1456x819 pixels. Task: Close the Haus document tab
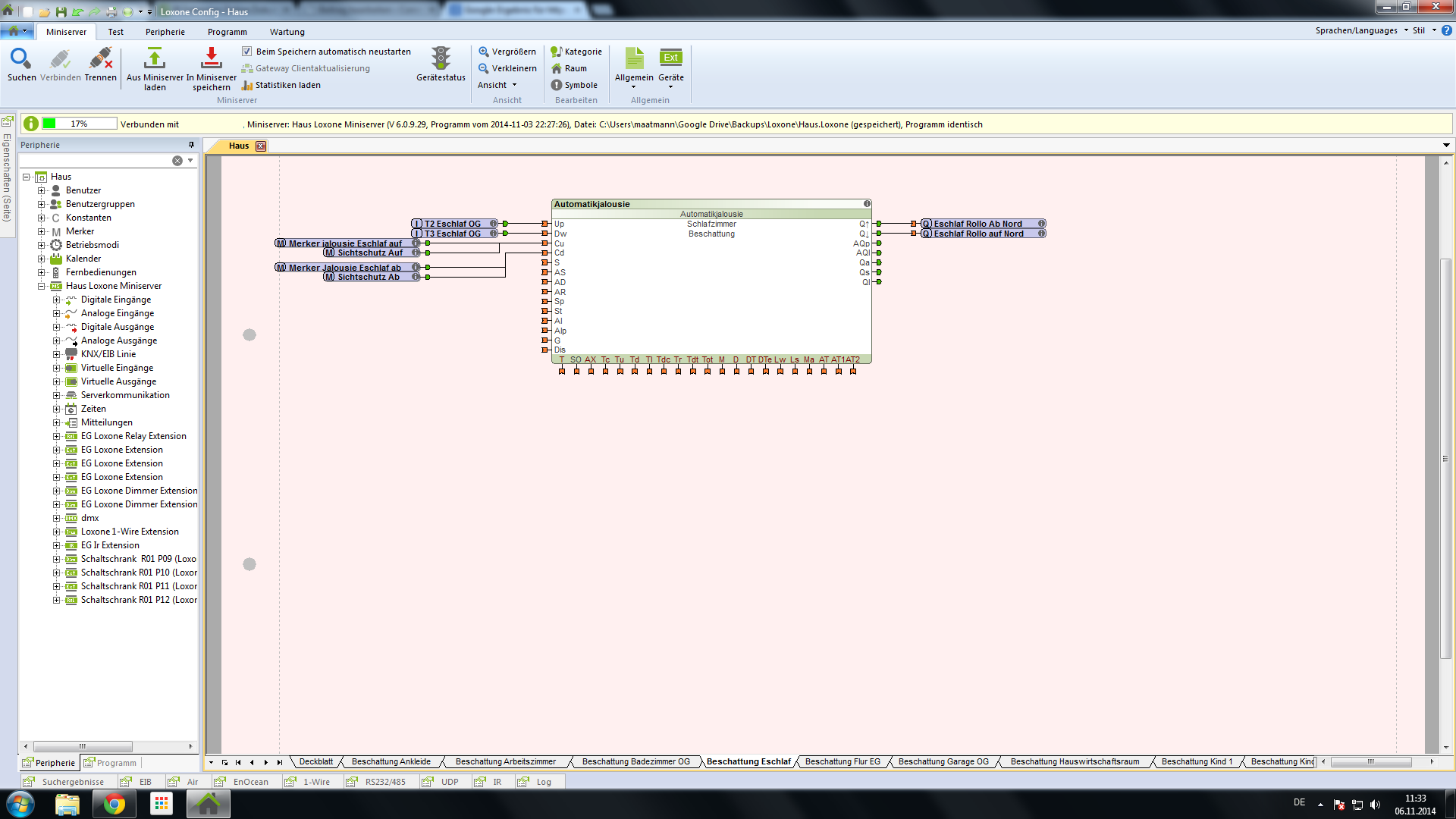pos(261,146)
